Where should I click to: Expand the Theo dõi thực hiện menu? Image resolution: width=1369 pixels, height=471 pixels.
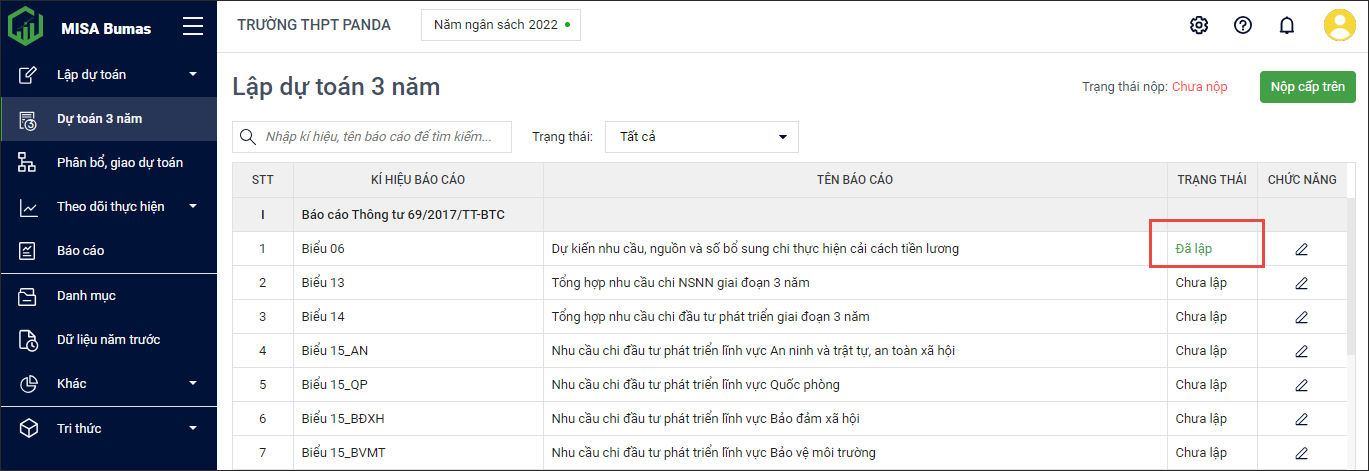pos(108,207)
